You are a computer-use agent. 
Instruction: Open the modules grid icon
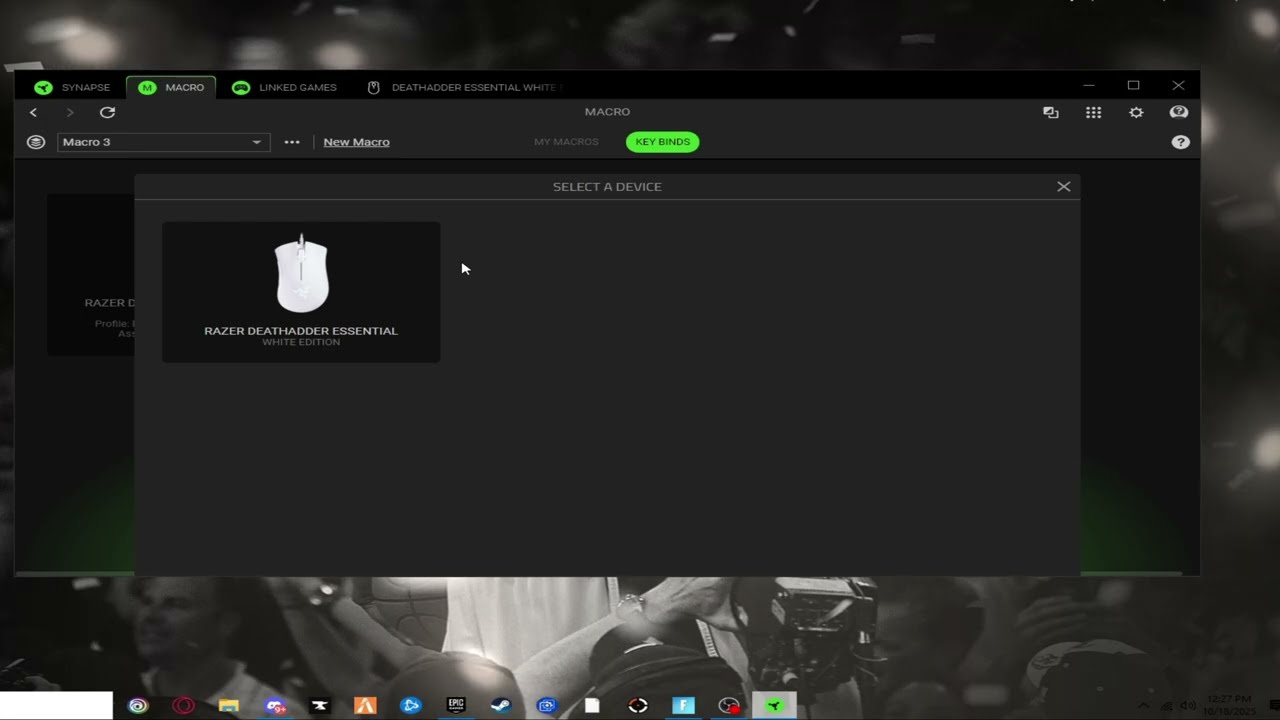pyautogui.click(x=1094, y=112)
